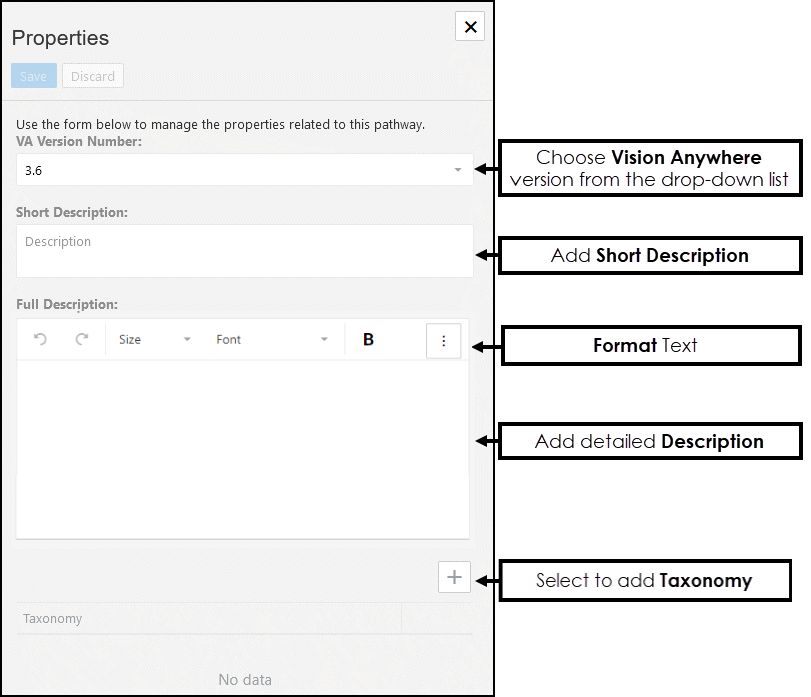Click the 'Add Short Description' callout box

tap(649, 256)
